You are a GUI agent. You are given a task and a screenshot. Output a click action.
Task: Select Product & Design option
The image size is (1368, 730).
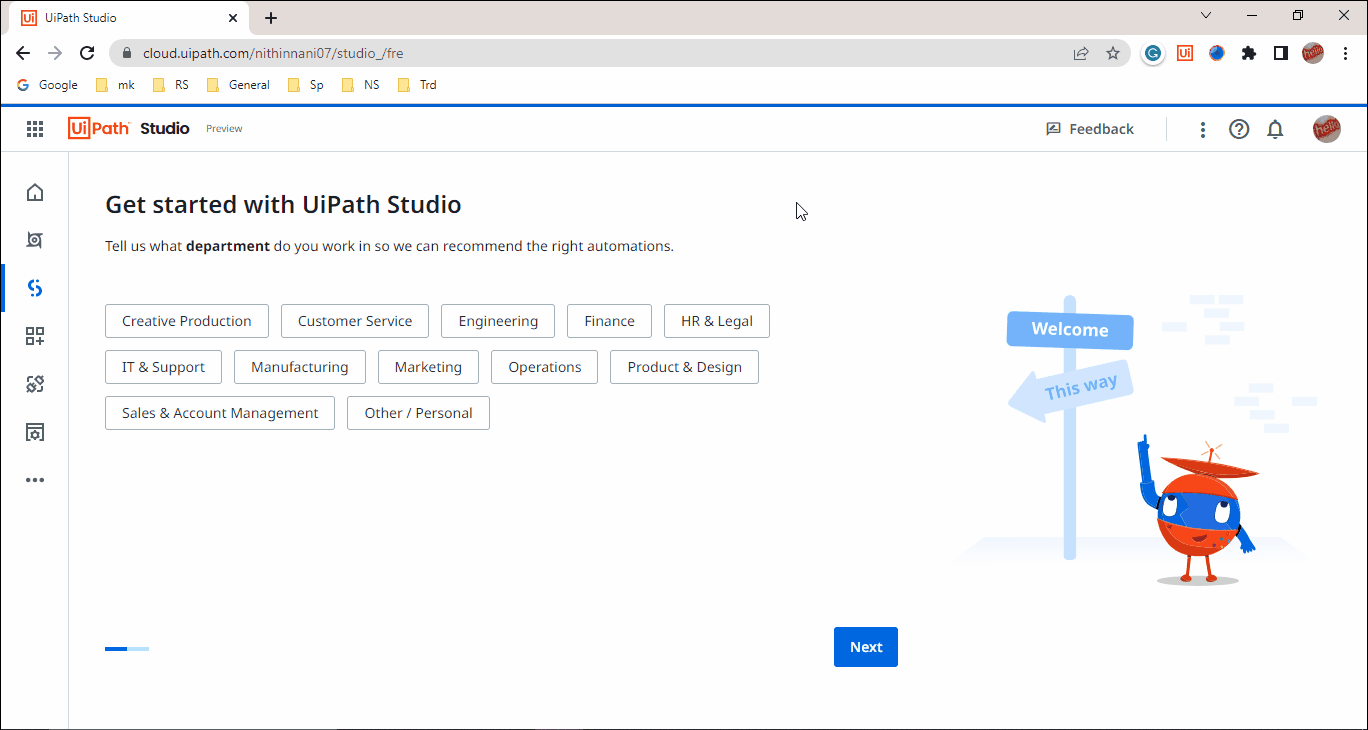[685, 367]
